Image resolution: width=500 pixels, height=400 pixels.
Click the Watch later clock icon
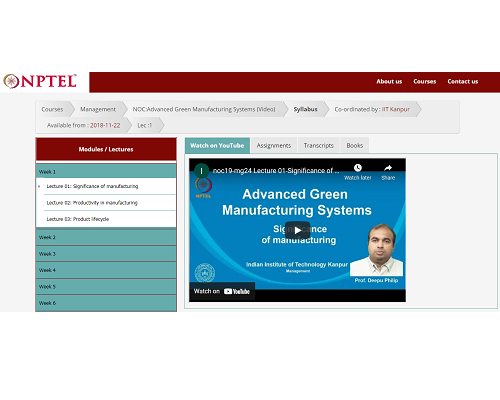pos(358,168)
